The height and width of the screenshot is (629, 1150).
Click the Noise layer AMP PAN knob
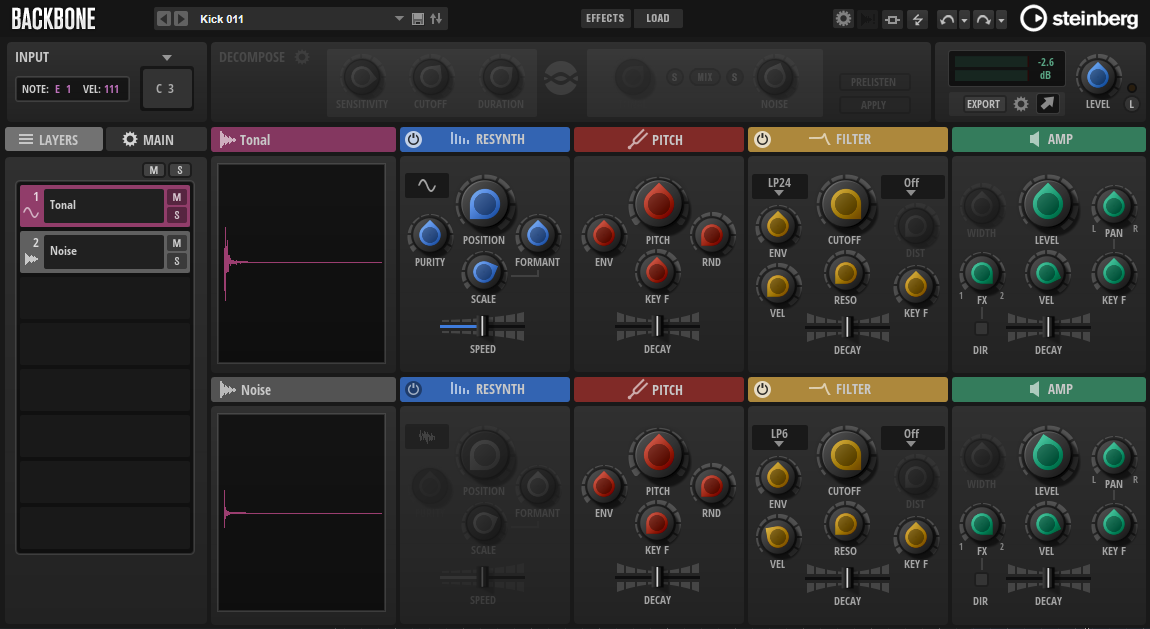point(1113,457)
